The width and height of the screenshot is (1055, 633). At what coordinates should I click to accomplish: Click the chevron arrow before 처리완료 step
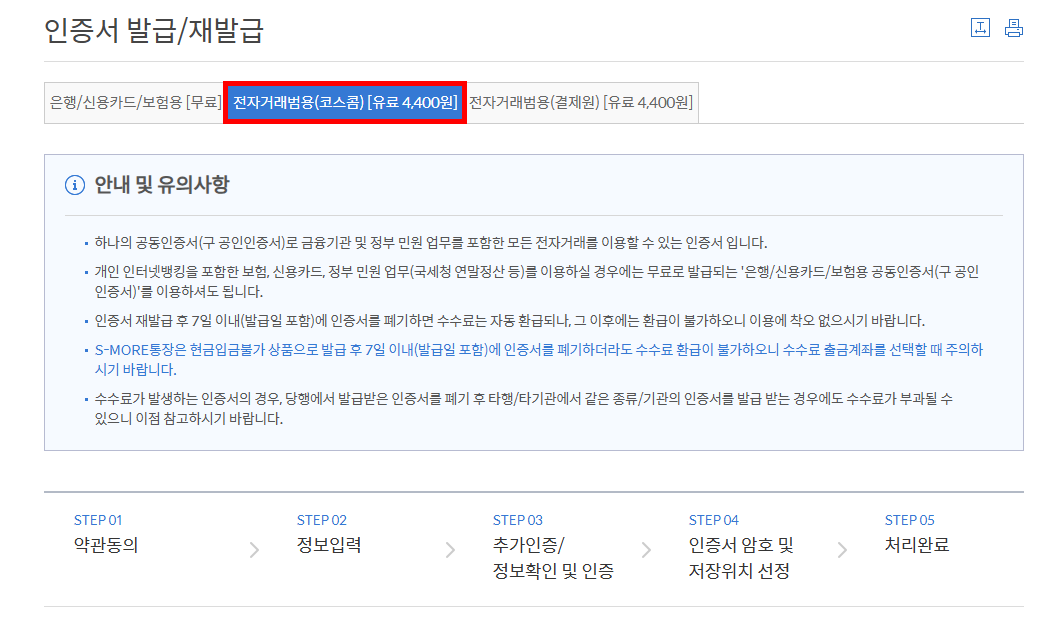pos(842,550)
